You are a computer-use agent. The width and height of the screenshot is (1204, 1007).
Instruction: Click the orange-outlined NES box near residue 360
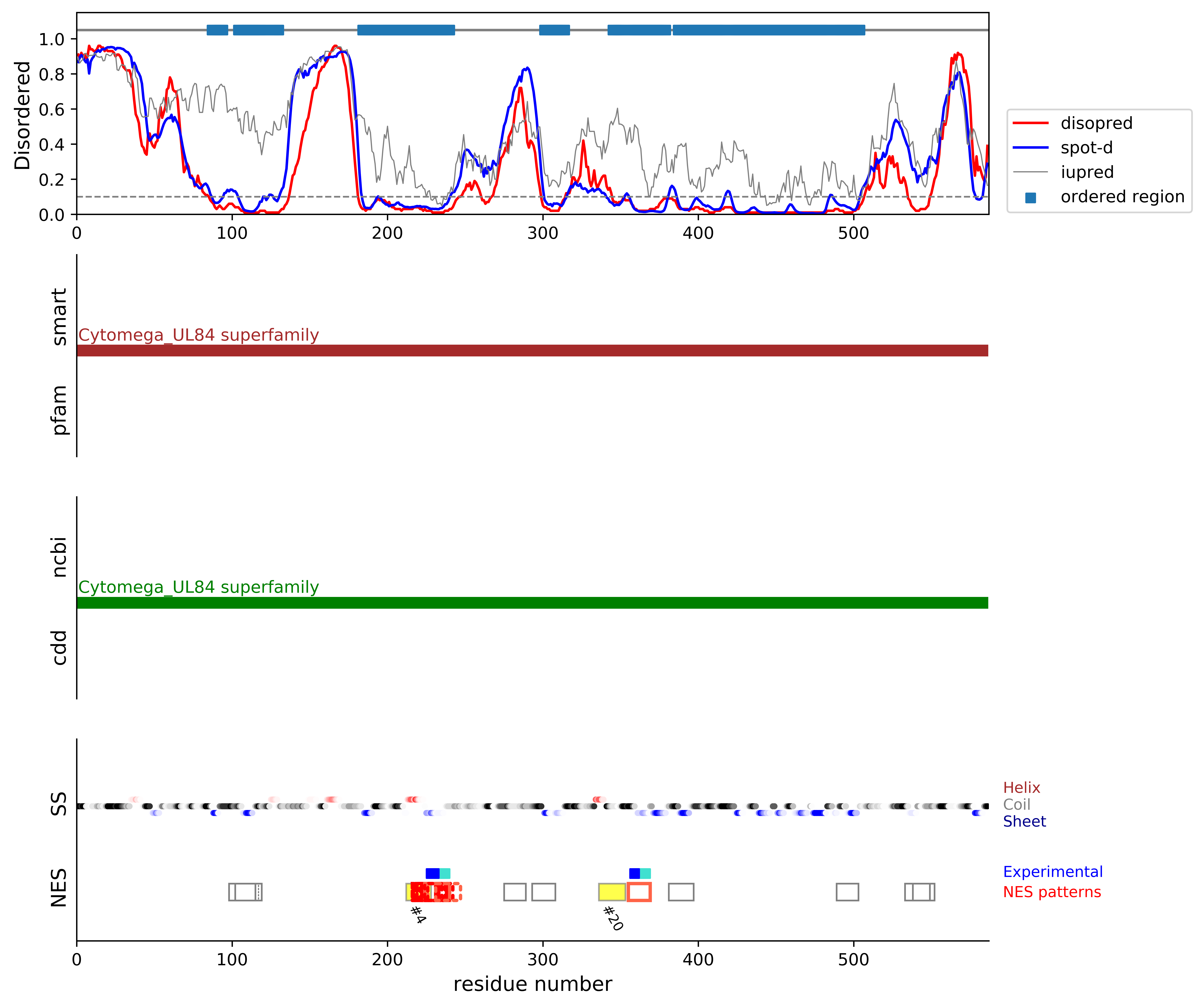point(639,892)
